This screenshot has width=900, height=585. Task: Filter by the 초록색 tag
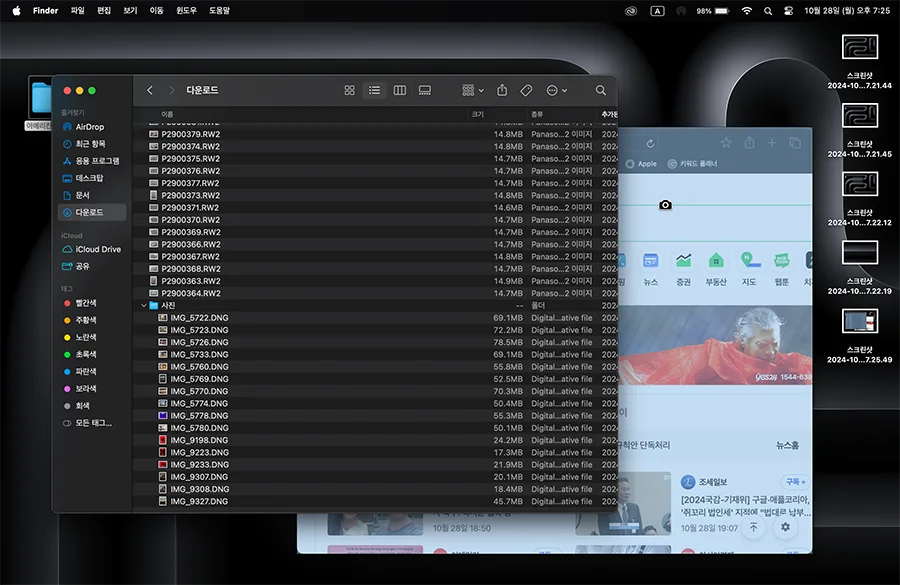pyautogui.click(x=92, y=355)
